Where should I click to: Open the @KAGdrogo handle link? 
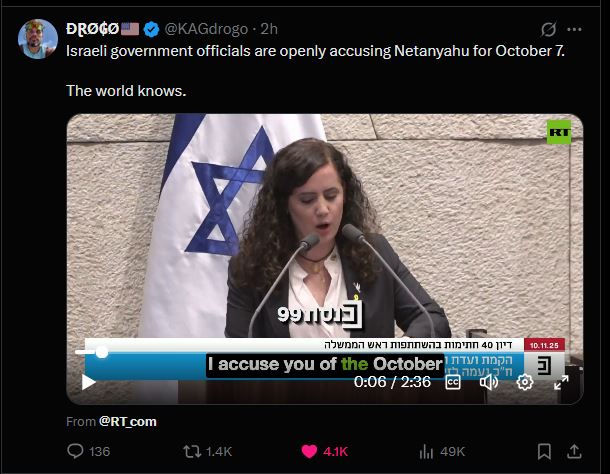(206, 29)
